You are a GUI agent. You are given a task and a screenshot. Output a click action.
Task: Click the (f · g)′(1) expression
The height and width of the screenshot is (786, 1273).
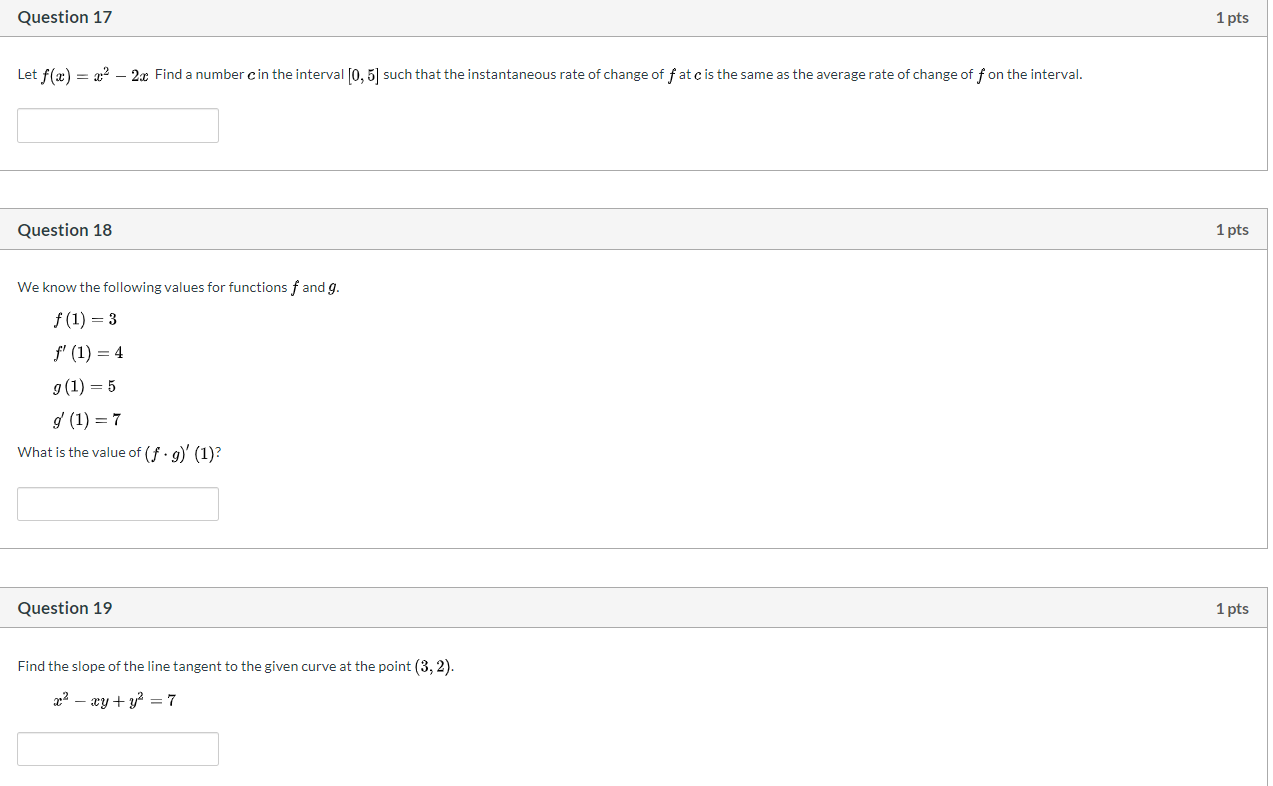pos(180,453)
